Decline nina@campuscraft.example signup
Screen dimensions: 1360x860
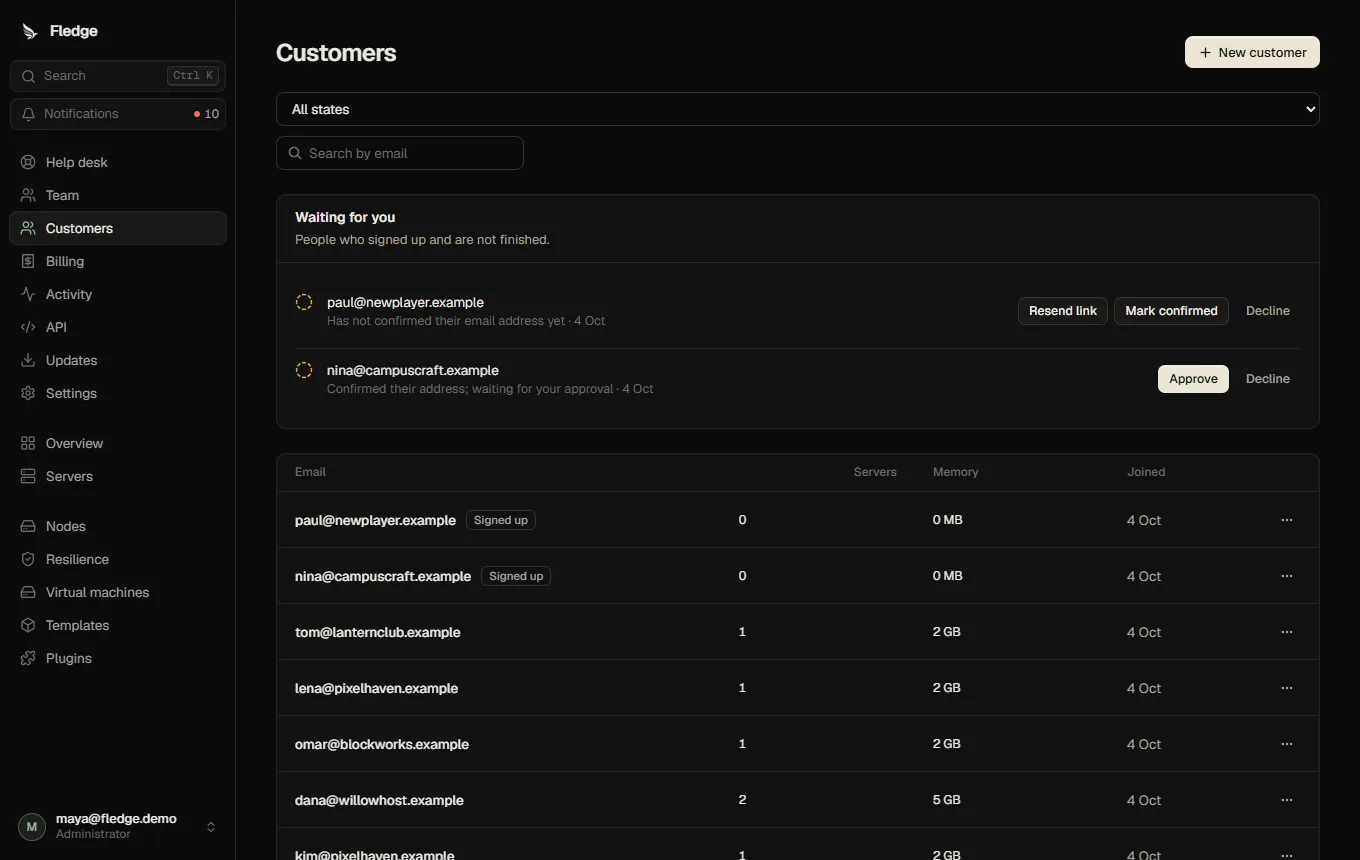pos(1268,379)
